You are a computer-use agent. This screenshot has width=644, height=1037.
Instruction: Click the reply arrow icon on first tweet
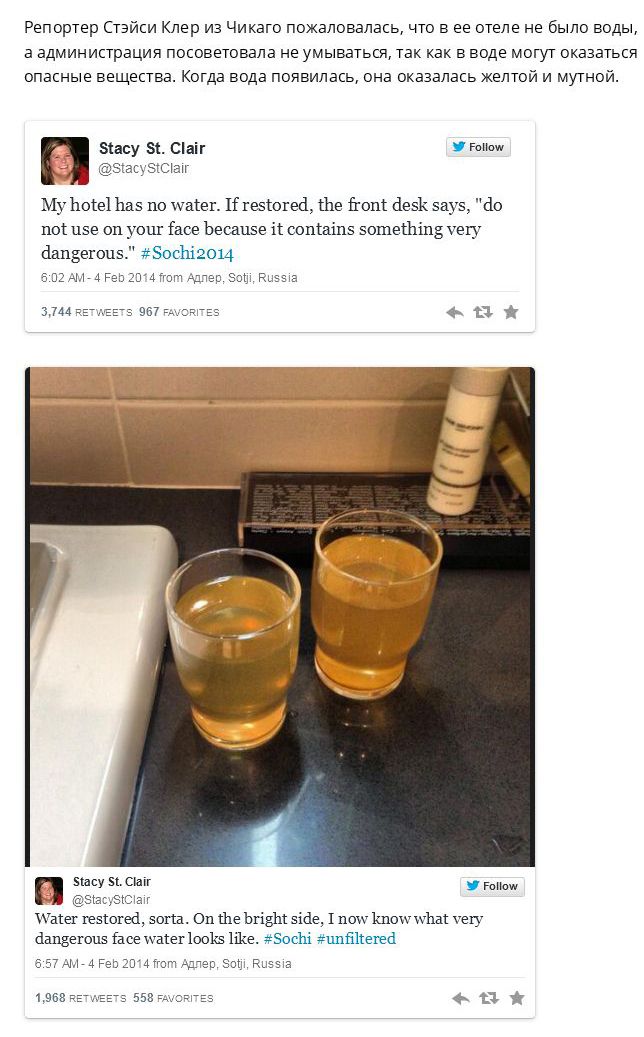point(454,312)
